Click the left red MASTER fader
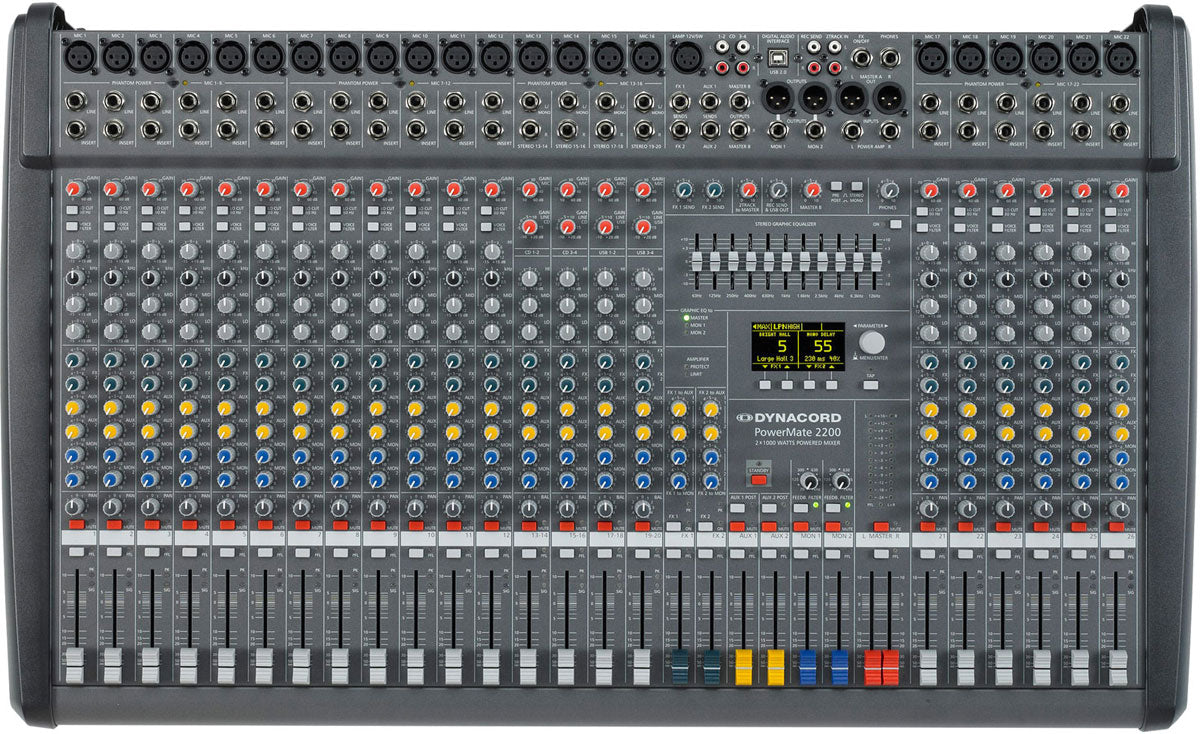The height and width of the screenshot is (734, 1200). [872, 667]
